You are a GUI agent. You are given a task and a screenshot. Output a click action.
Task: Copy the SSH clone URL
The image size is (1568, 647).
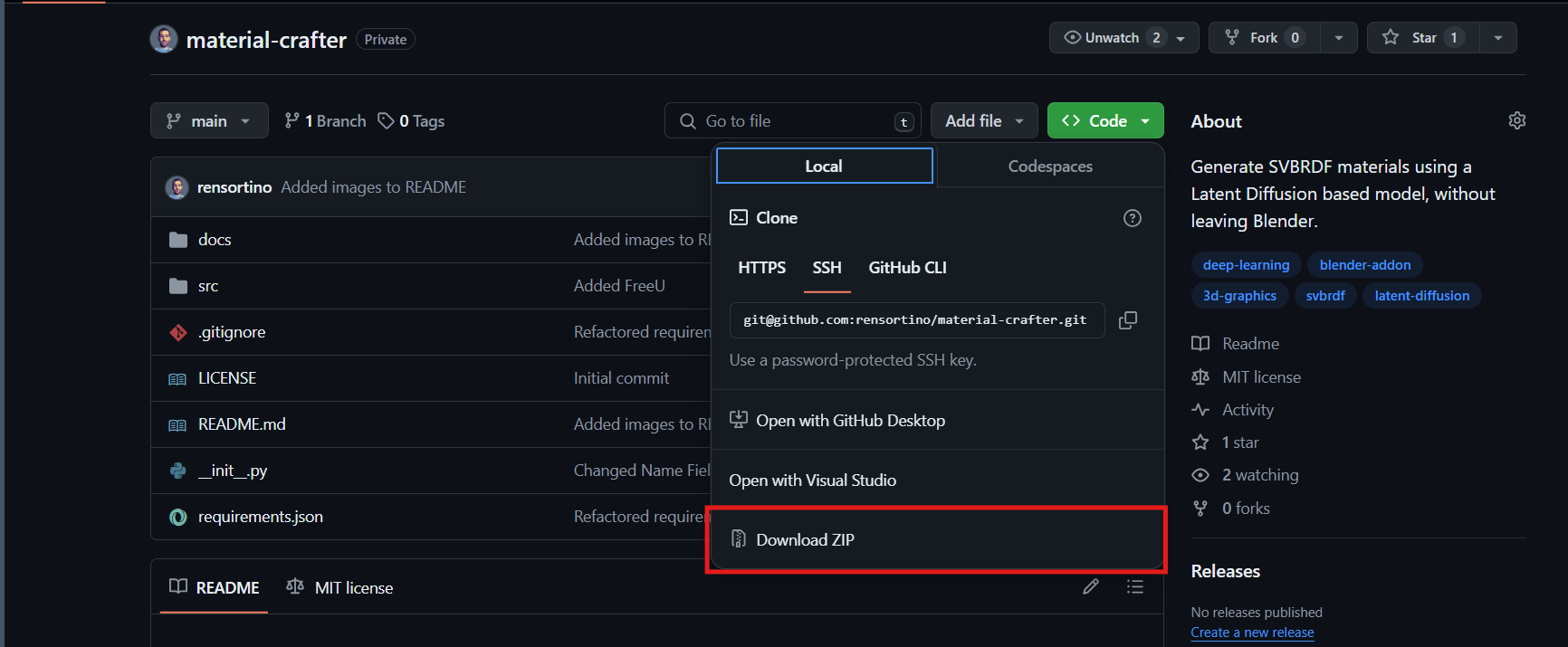(1128, 320)
